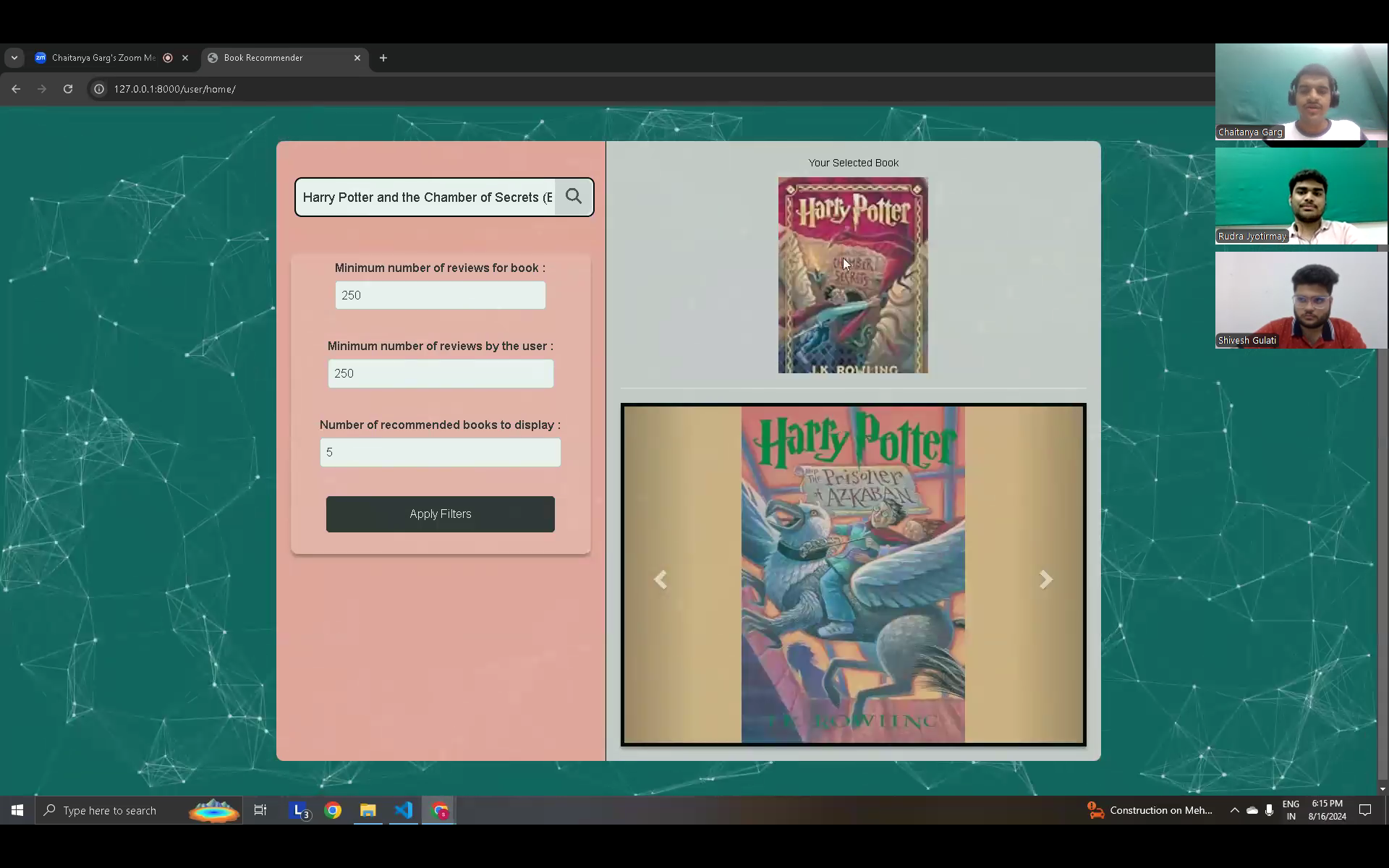Expand hidden system tray icons

(x=1234, y=810)
